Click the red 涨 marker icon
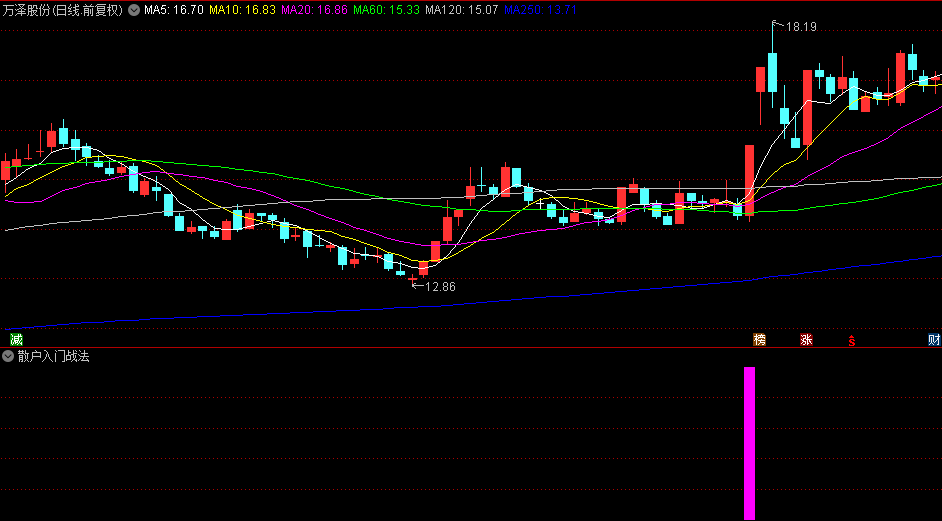942x521 pixels. [x=806, y=340]
